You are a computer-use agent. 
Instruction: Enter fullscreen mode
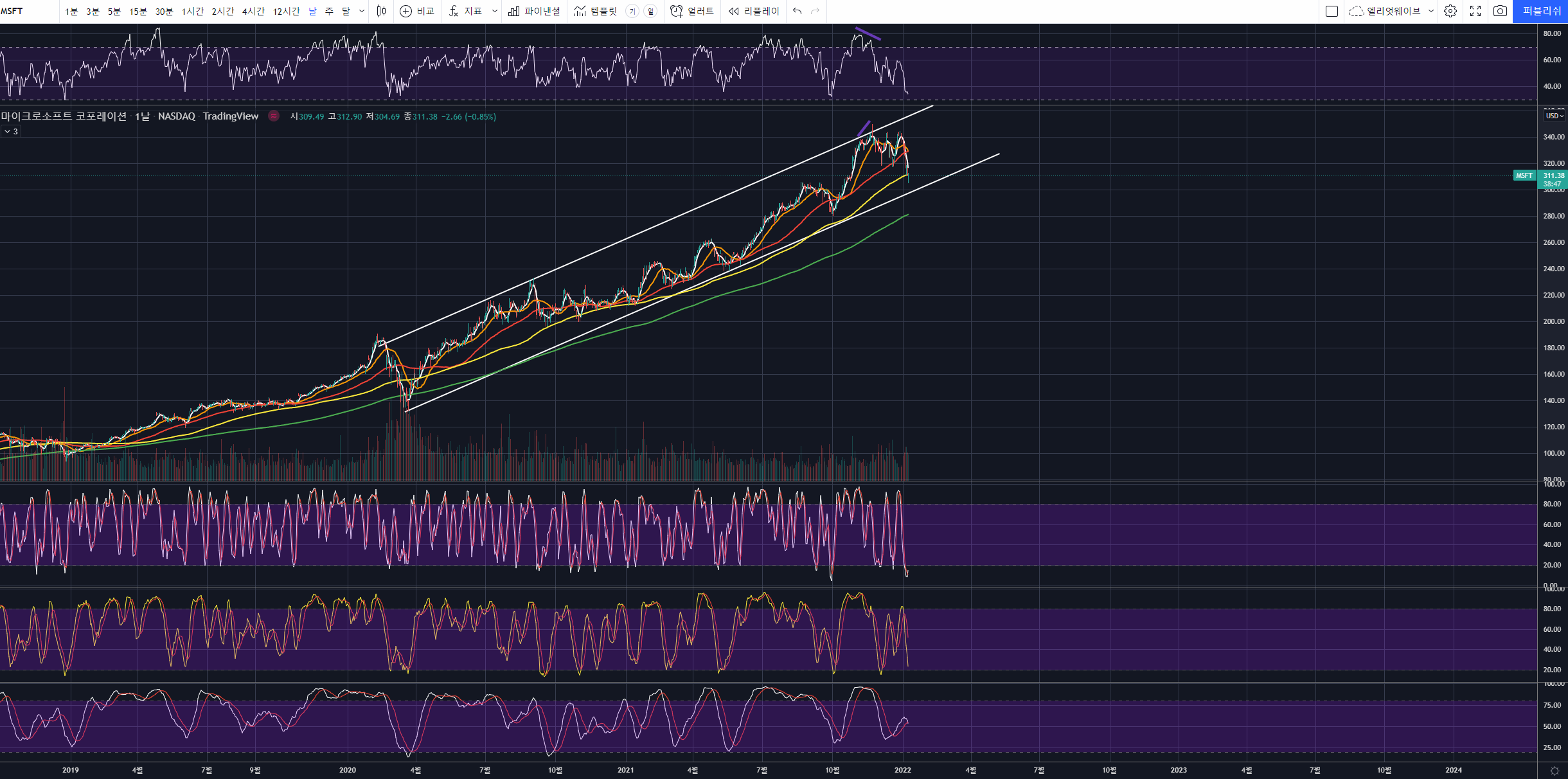point(1475,11)
